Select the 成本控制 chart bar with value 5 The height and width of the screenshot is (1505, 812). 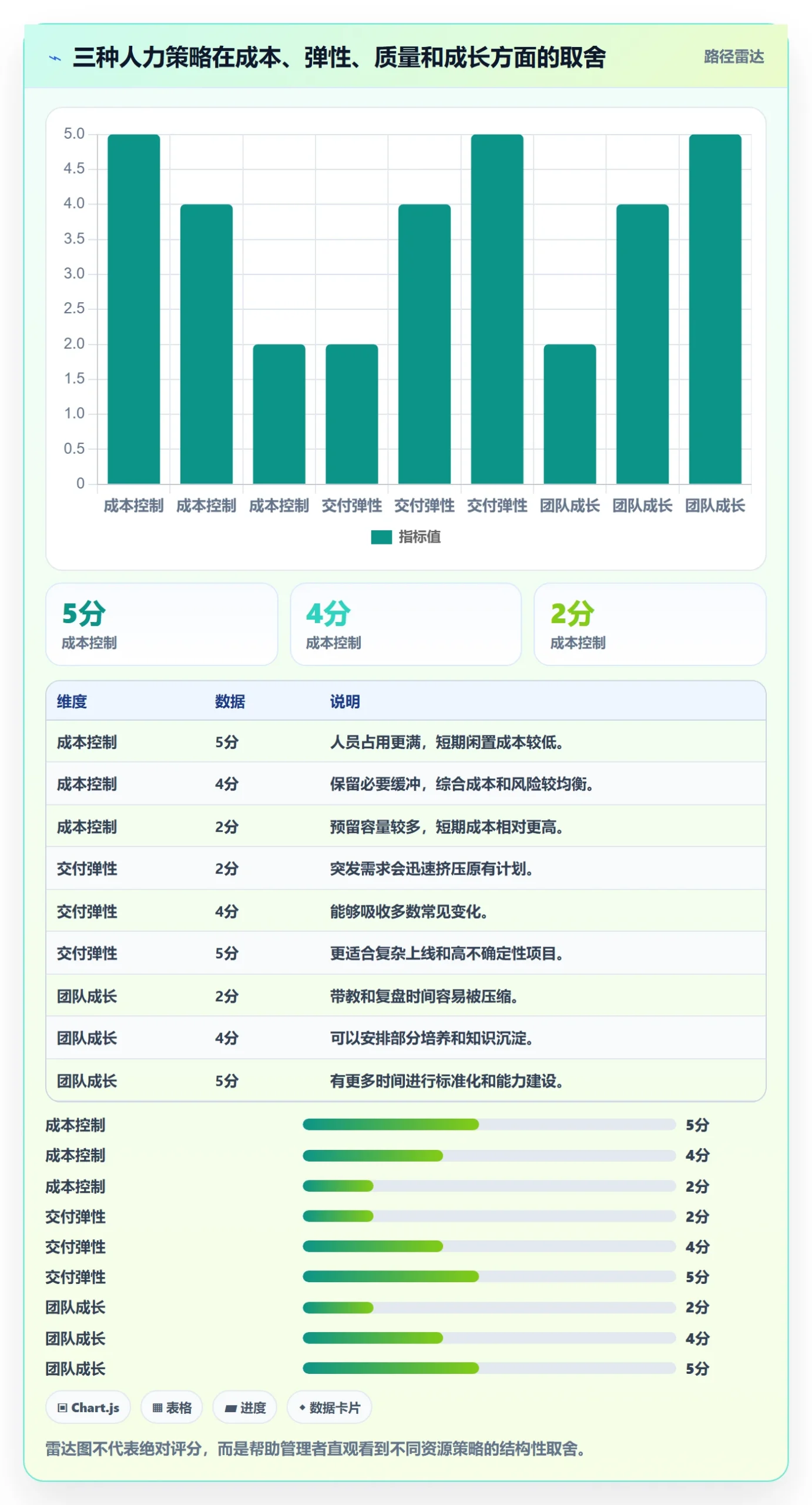pos(134,309)
